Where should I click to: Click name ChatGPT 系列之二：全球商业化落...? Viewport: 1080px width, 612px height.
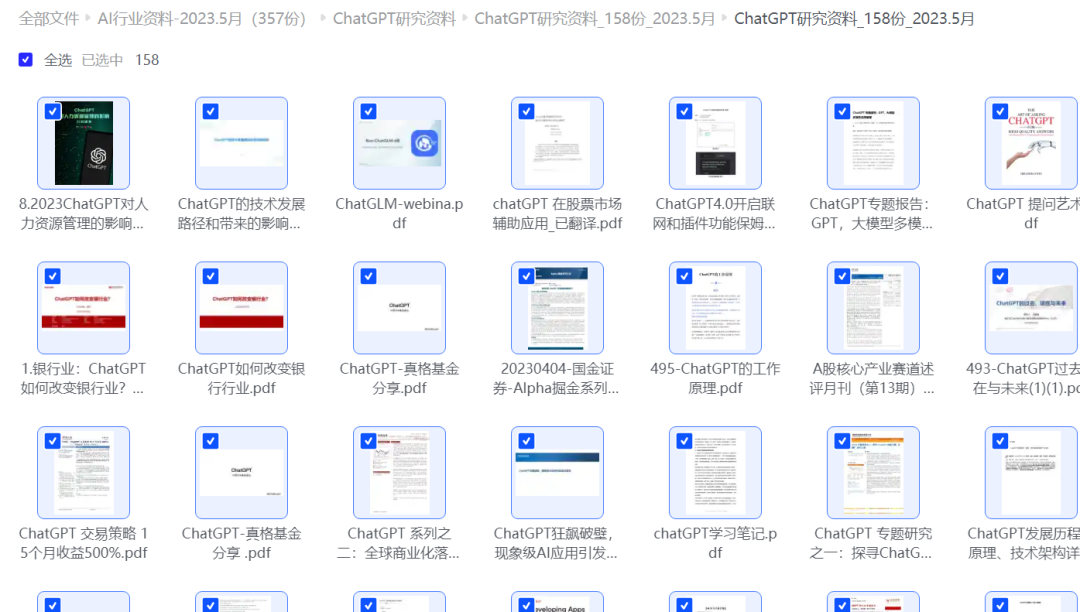click(x=399, y=542)
